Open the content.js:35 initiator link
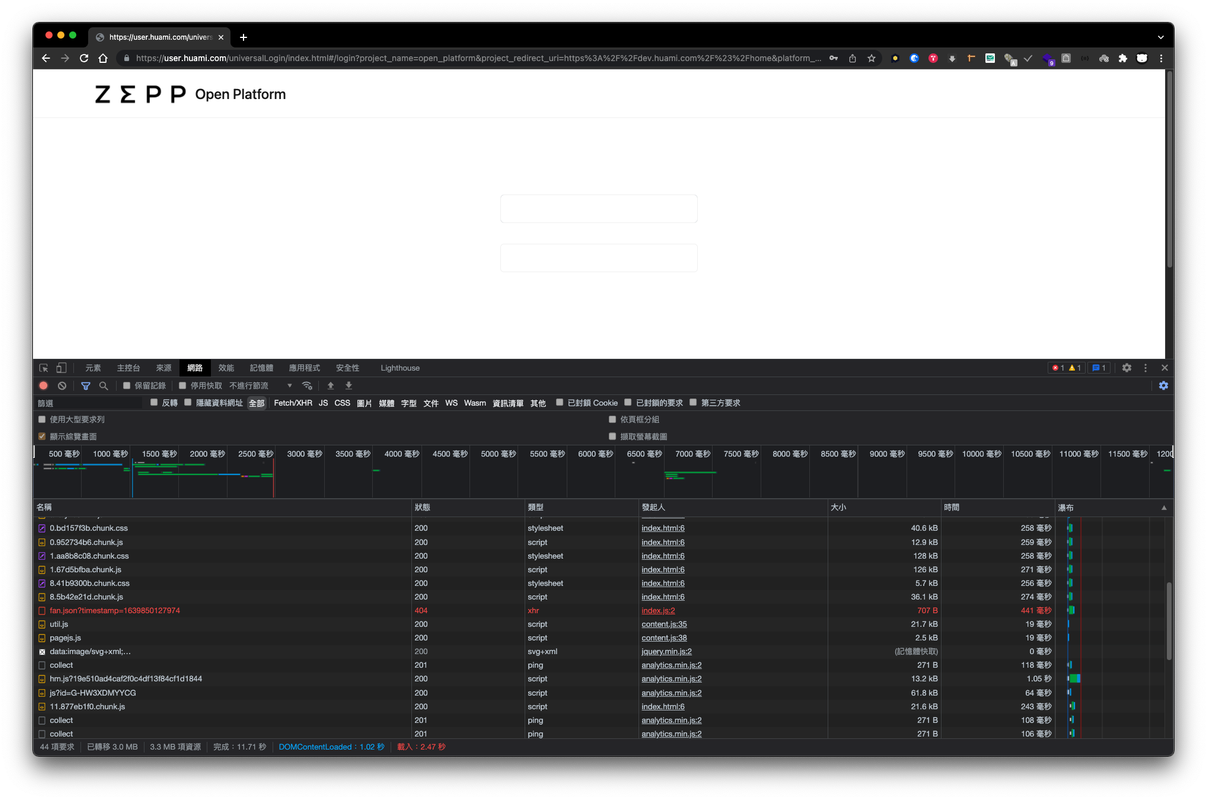 (664, 624)
